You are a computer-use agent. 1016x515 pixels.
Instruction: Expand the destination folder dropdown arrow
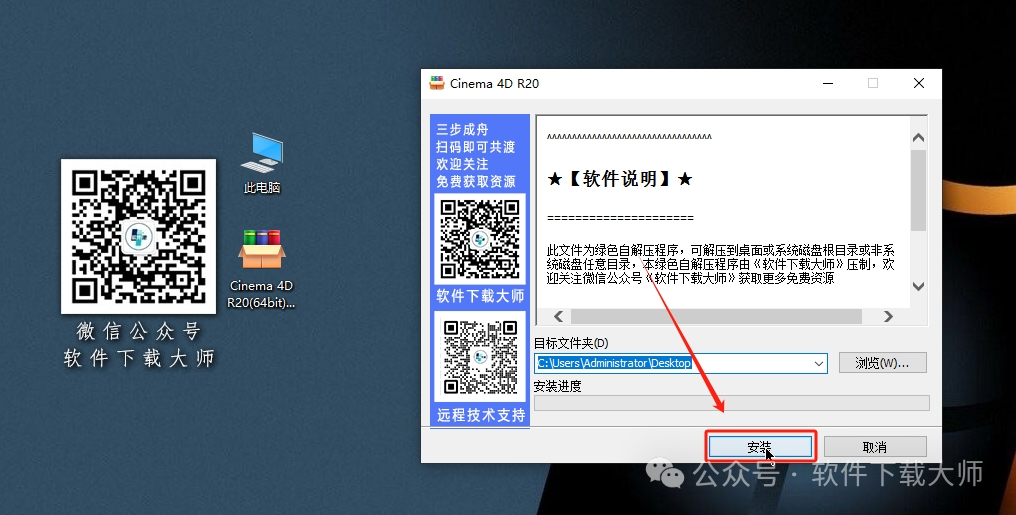coord(819,363)
